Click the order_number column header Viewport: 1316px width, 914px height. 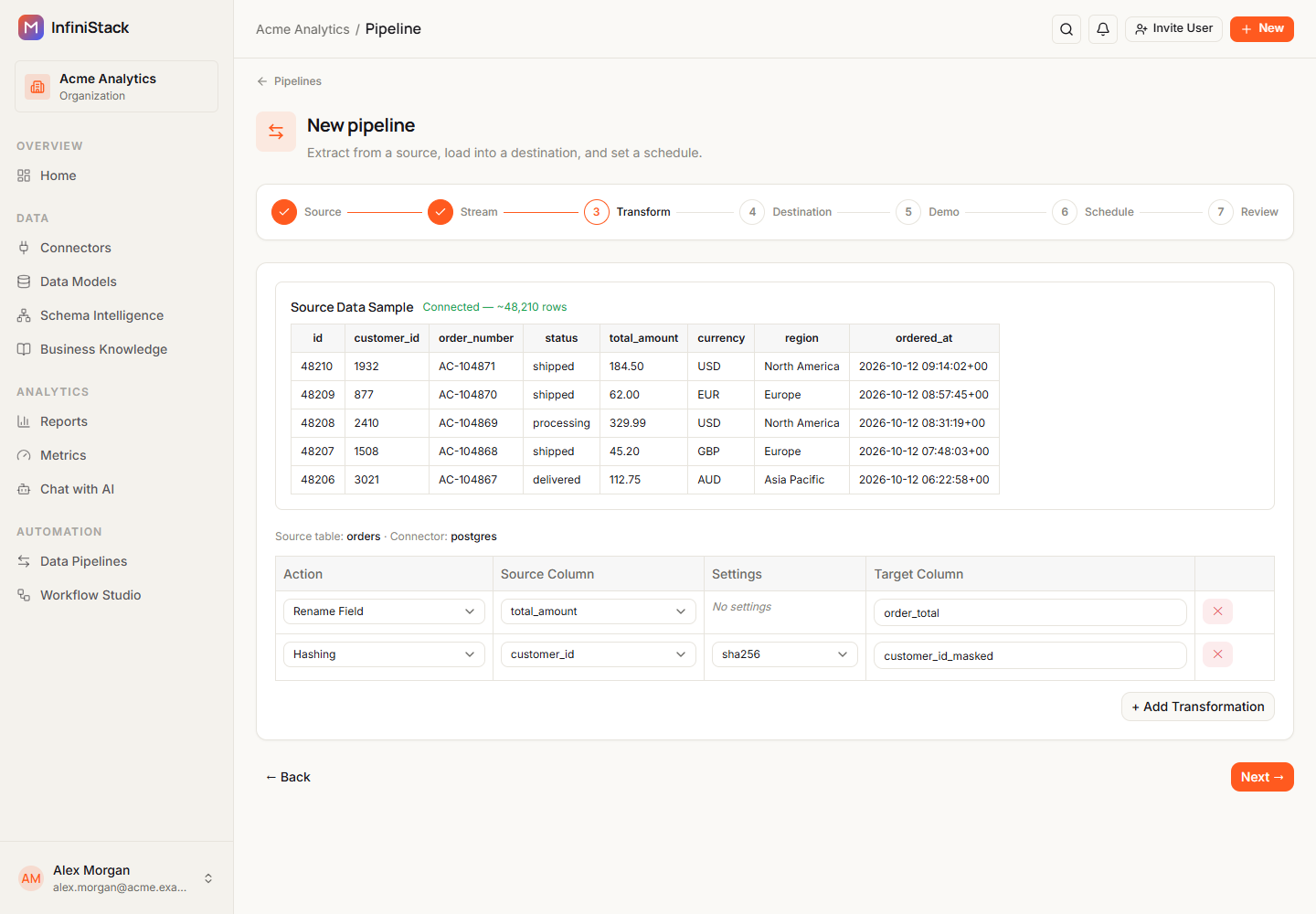476,338
